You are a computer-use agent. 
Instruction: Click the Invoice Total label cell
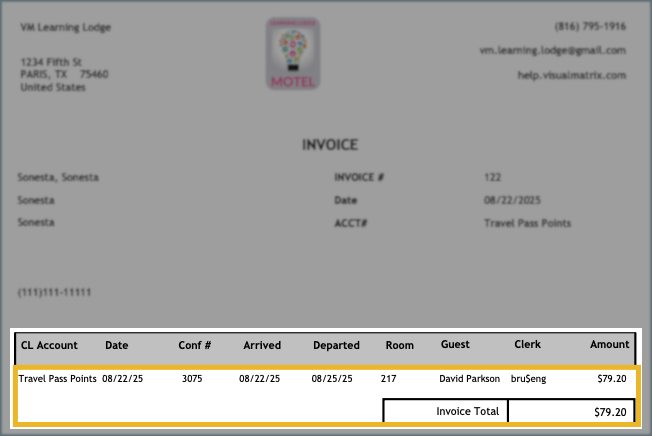[465, 411]
